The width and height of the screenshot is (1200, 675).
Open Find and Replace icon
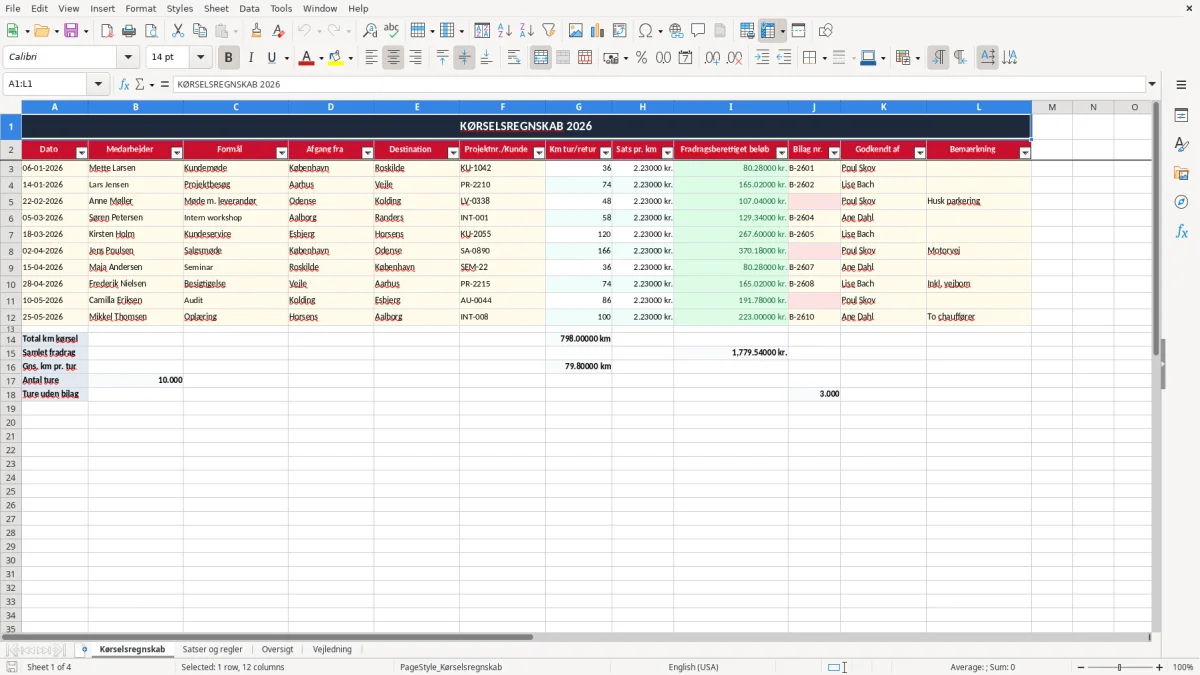coord(370,31)
